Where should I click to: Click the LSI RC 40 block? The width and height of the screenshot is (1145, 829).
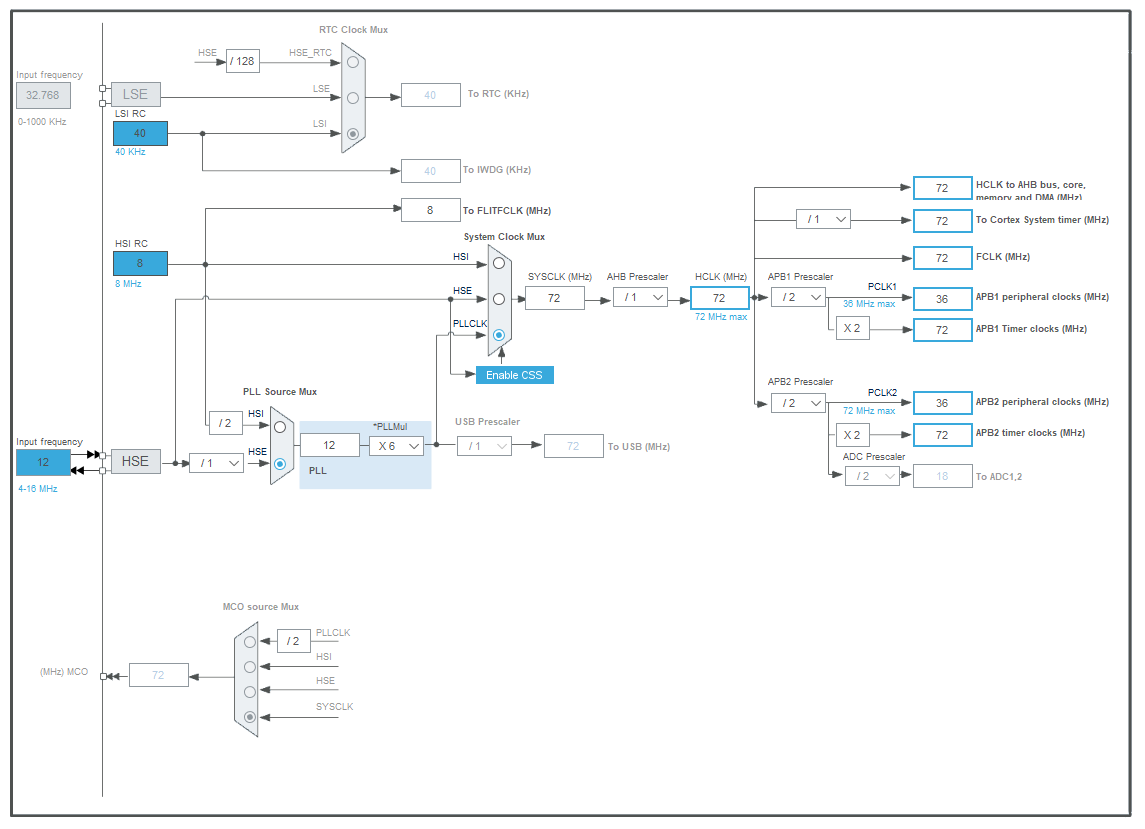tap(140, 134)
